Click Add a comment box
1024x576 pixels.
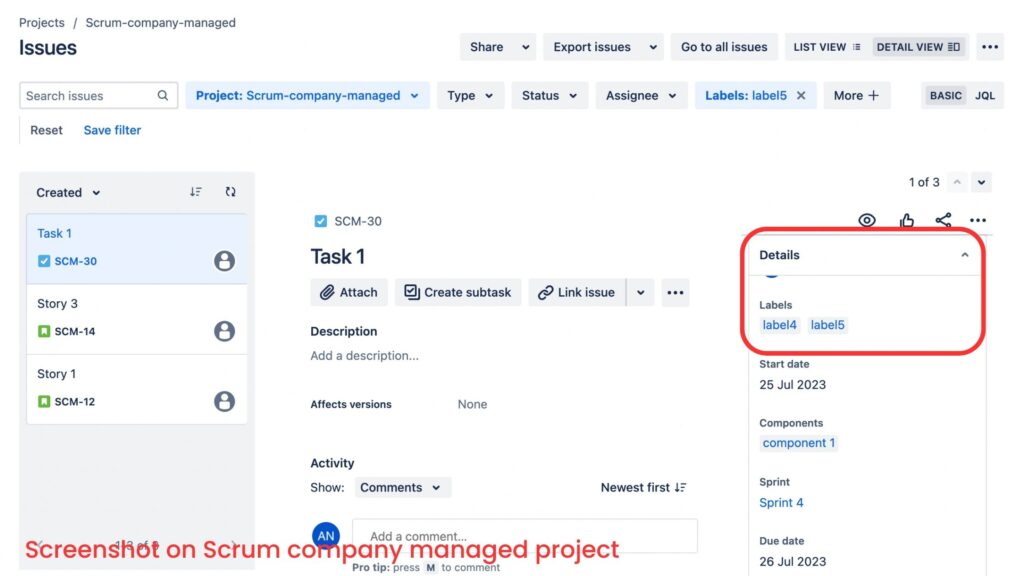[x=525, y=536]
